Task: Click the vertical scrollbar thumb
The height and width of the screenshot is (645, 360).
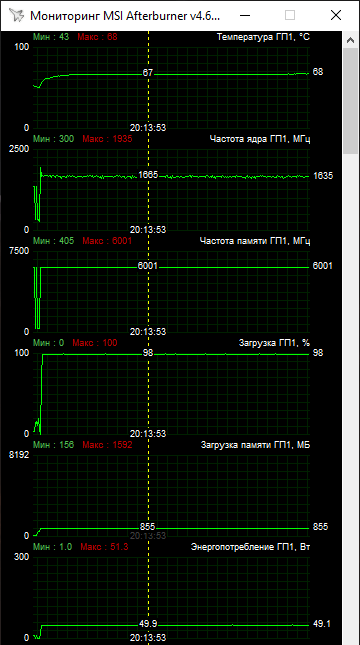Action: click(x=351, y=101)
